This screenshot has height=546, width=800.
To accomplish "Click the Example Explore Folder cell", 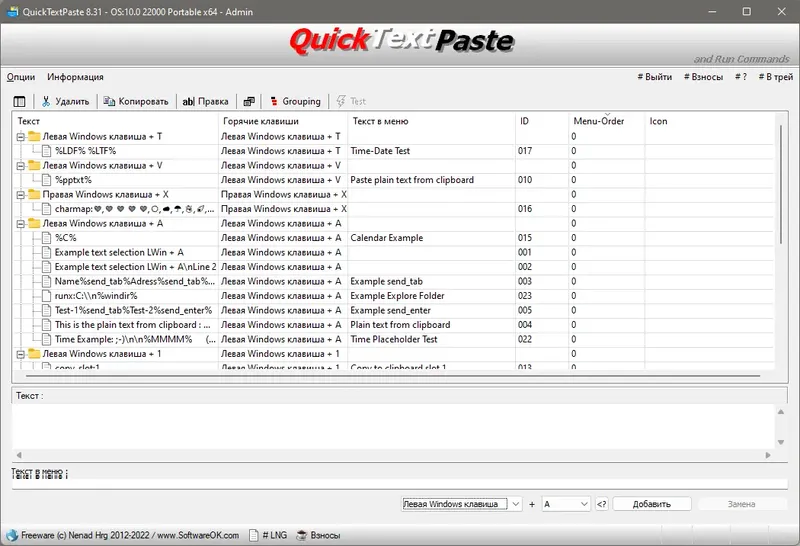I will (397, 296).
